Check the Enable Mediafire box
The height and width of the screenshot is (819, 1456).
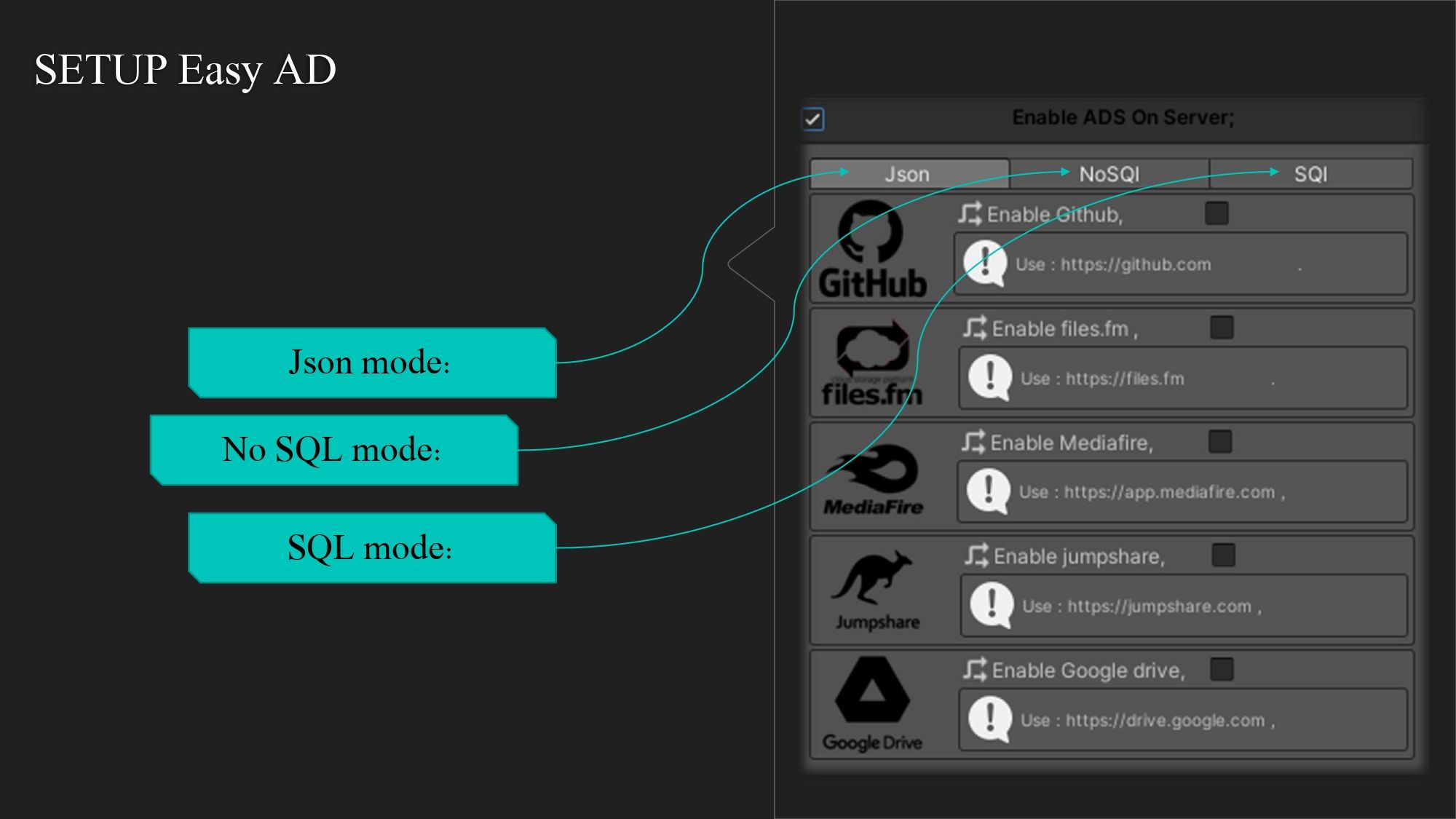tap(1220, 441)
